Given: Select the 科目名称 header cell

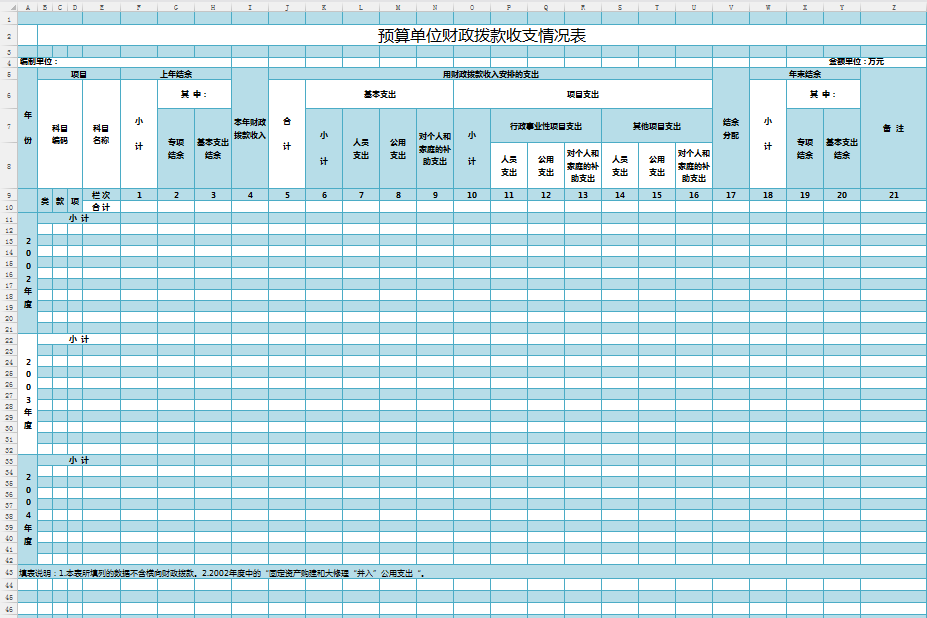Looking at the screenshot, I should [x=101, y=134].
